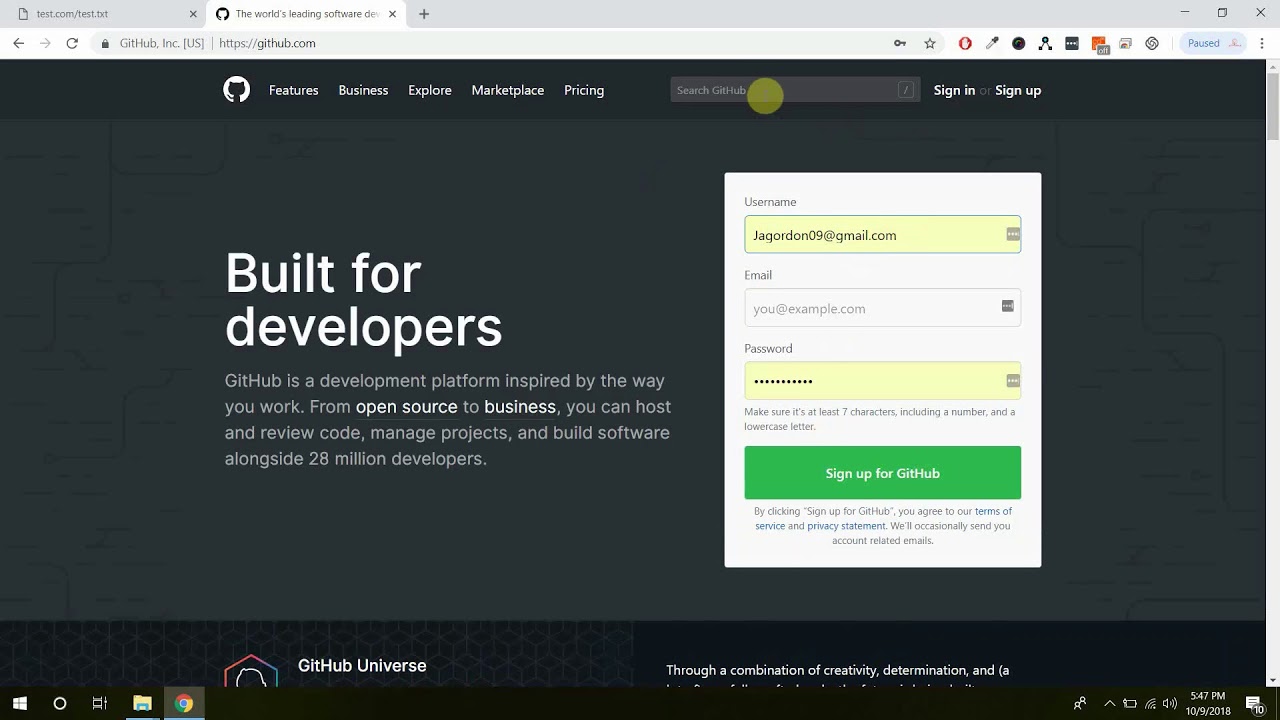This screenshot has width=1280, height=720.
Task: Click password manager icon in Password field
Action: [1013, 380]
